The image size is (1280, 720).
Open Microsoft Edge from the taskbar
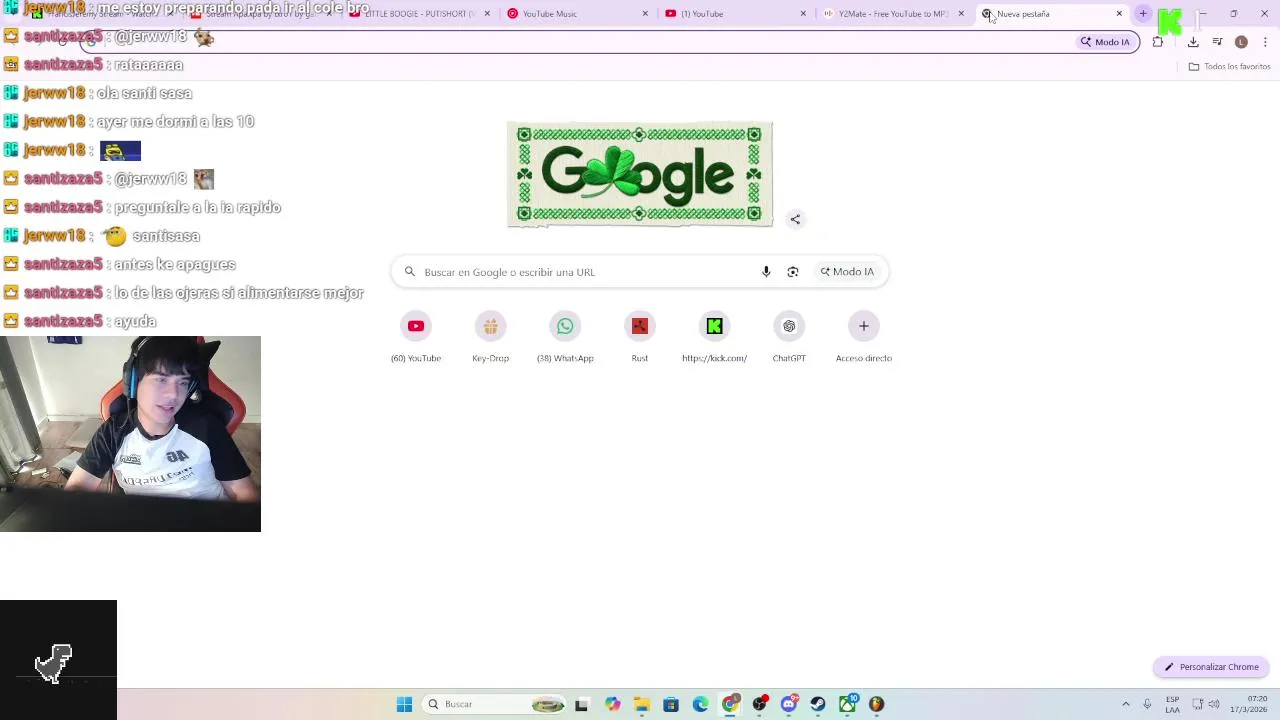(700, 704)
